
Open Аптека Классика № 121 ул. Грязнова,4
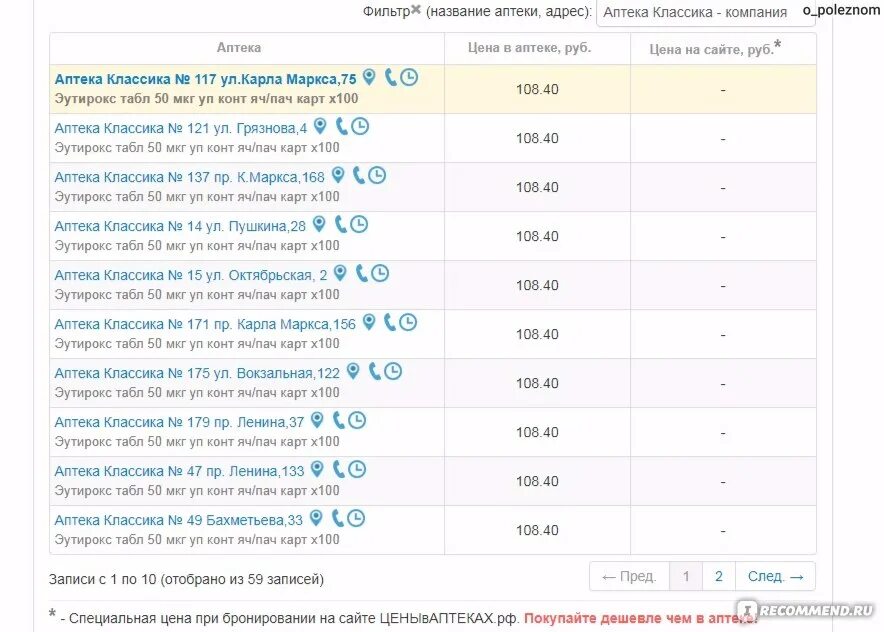tap(180, 128)
